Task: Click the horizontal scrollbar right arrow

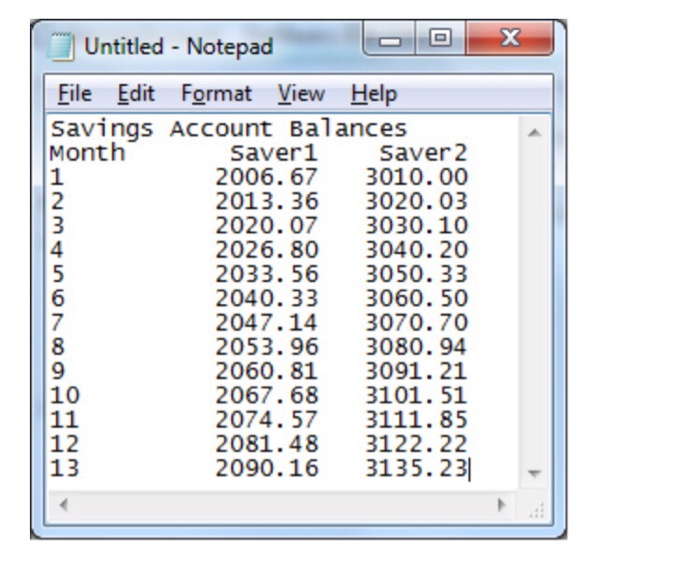Action: click(x=501, y=505)
